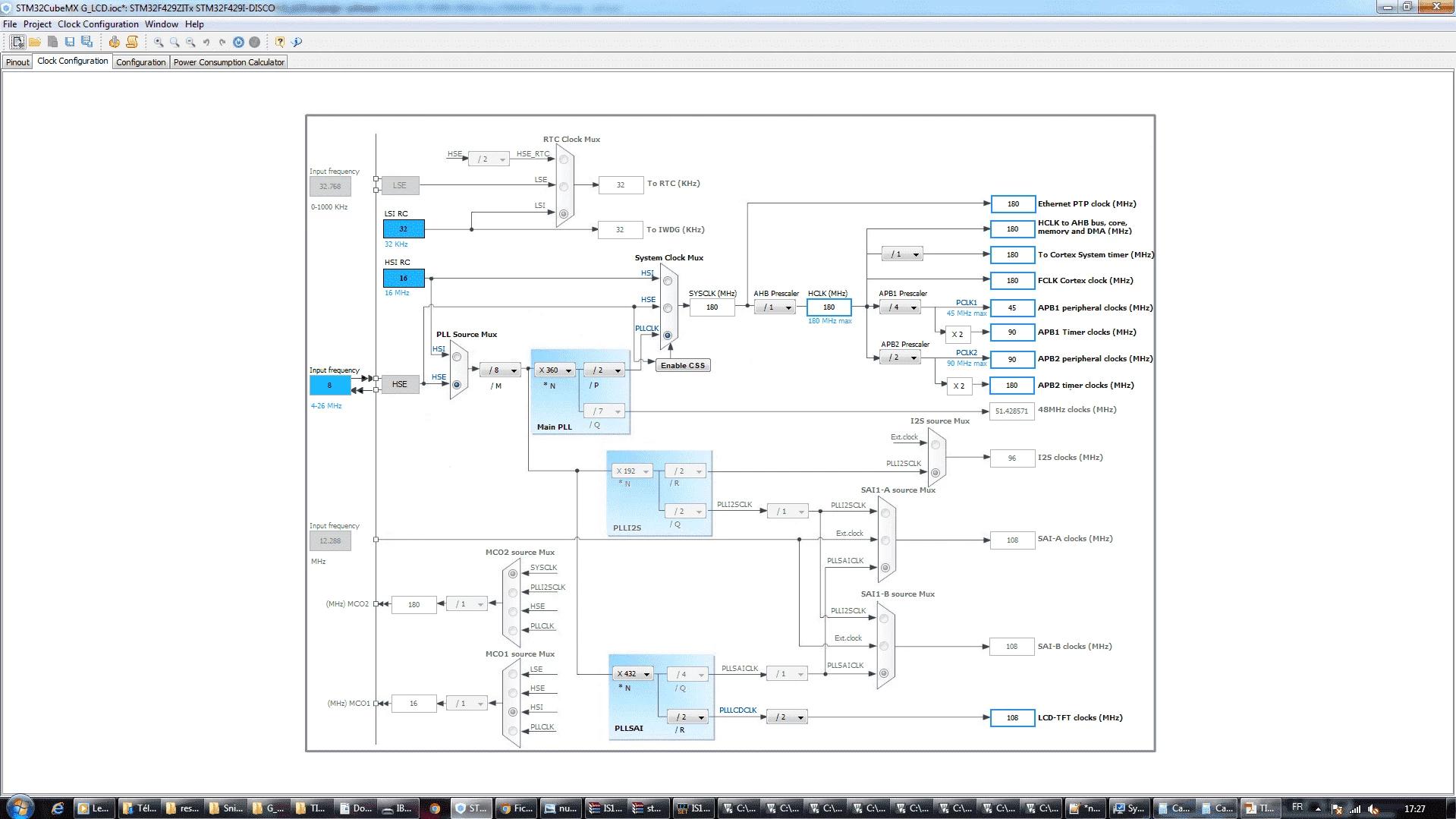Switch to the Configuration tab

(140, 62)
